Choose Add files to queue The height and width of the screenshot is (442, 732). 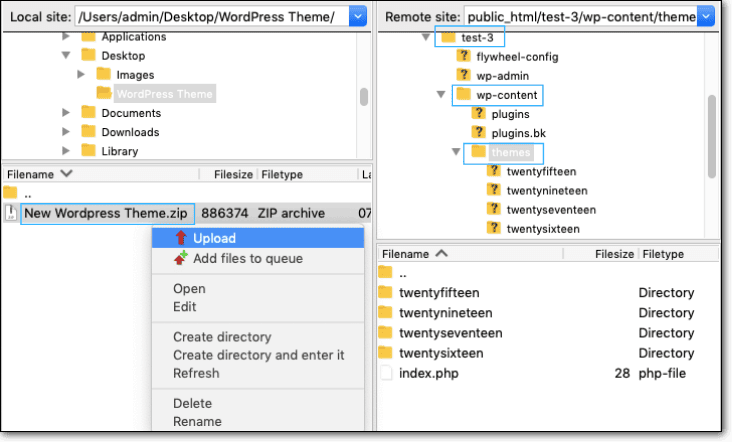(258, 258)
